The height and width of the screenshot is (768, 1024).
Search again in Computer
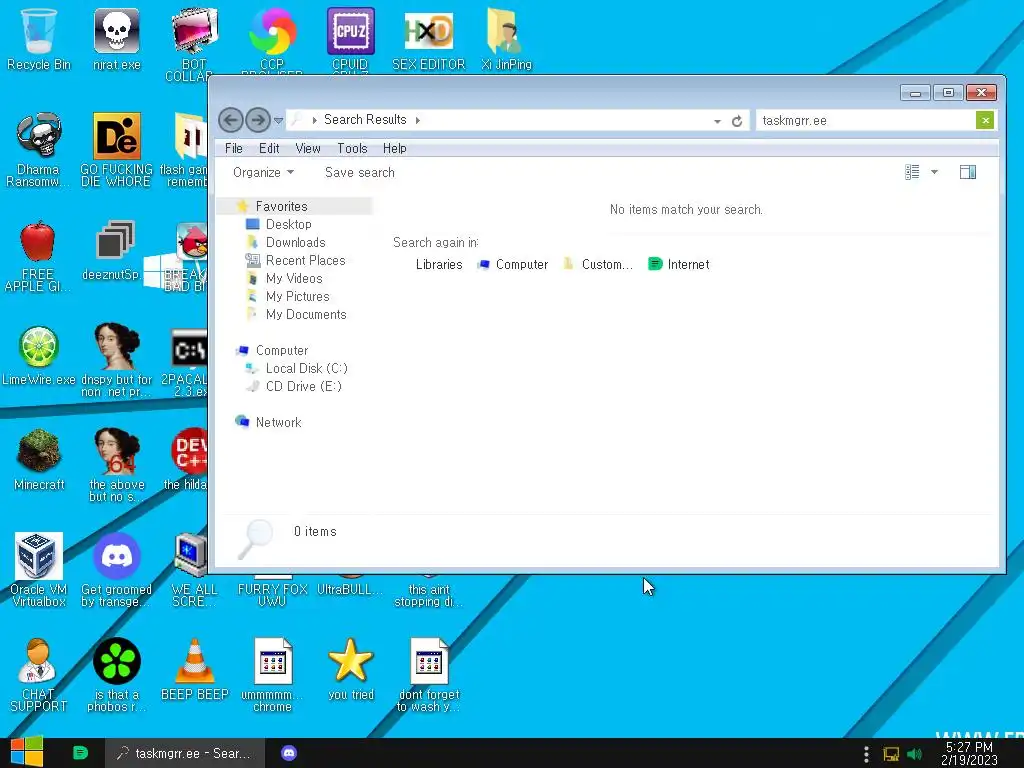pos(513,264)
